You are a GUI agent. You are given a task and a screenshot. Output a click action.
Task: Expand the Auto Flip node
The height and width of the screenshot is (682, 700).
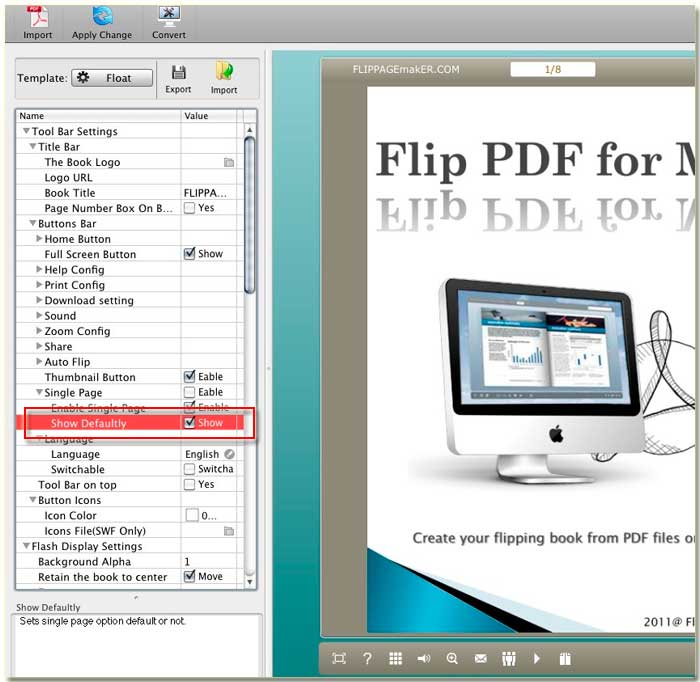point(39,362)
